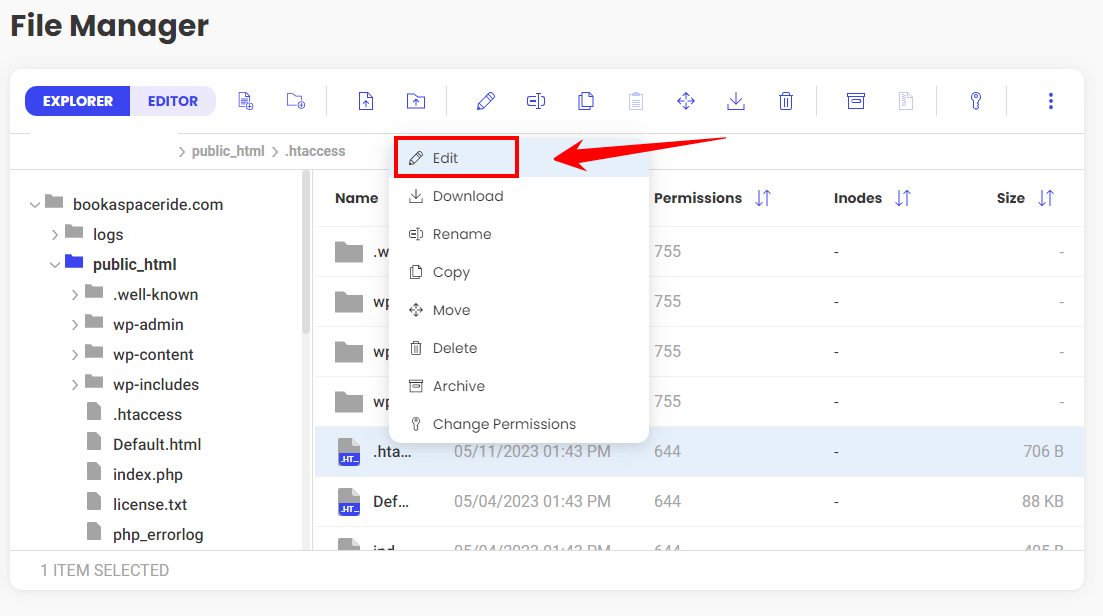Expand the wp-content folder chevron

pos(75,355)
